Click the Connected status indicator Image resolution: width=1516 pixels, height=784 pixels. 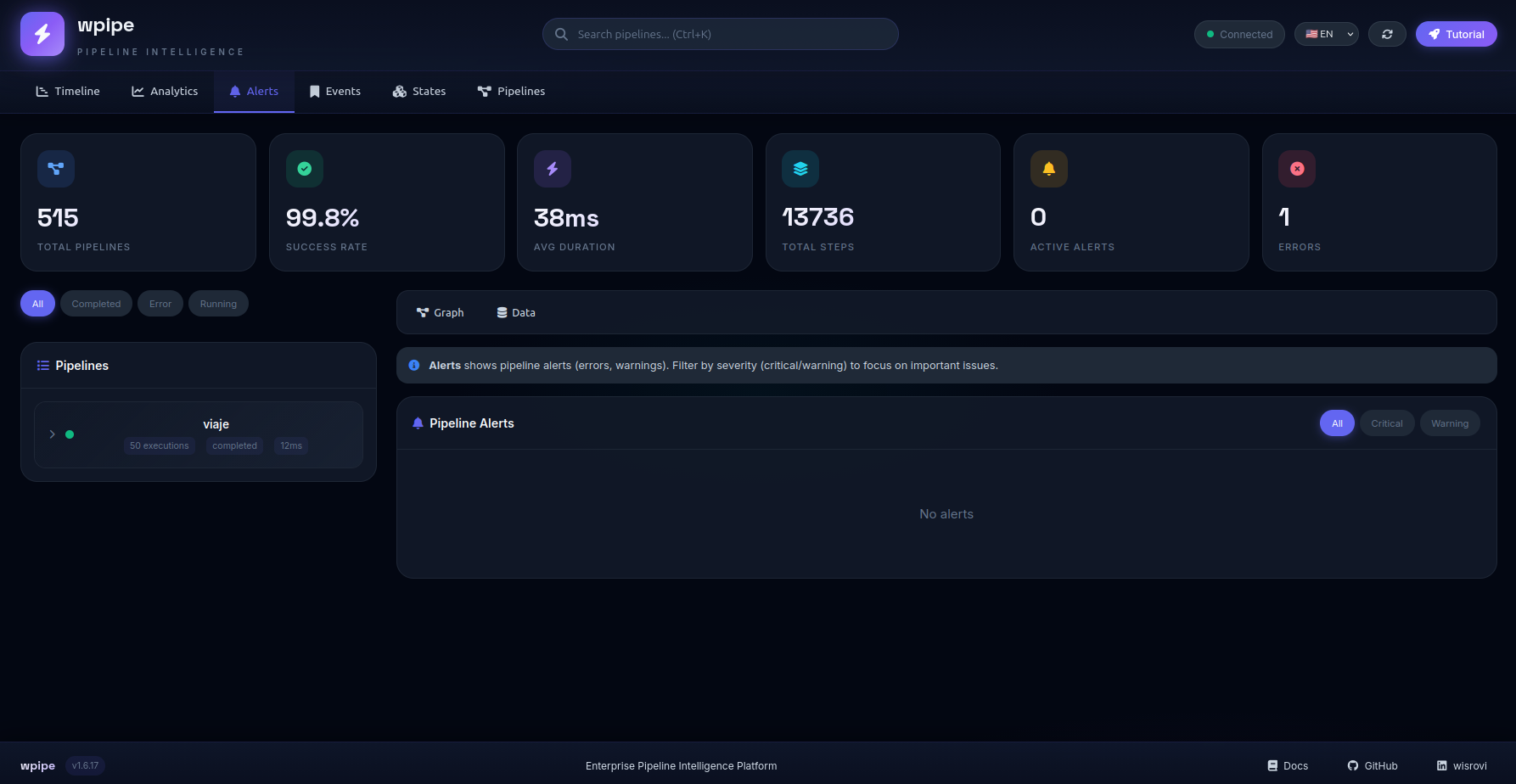[x=1239, y=34]
